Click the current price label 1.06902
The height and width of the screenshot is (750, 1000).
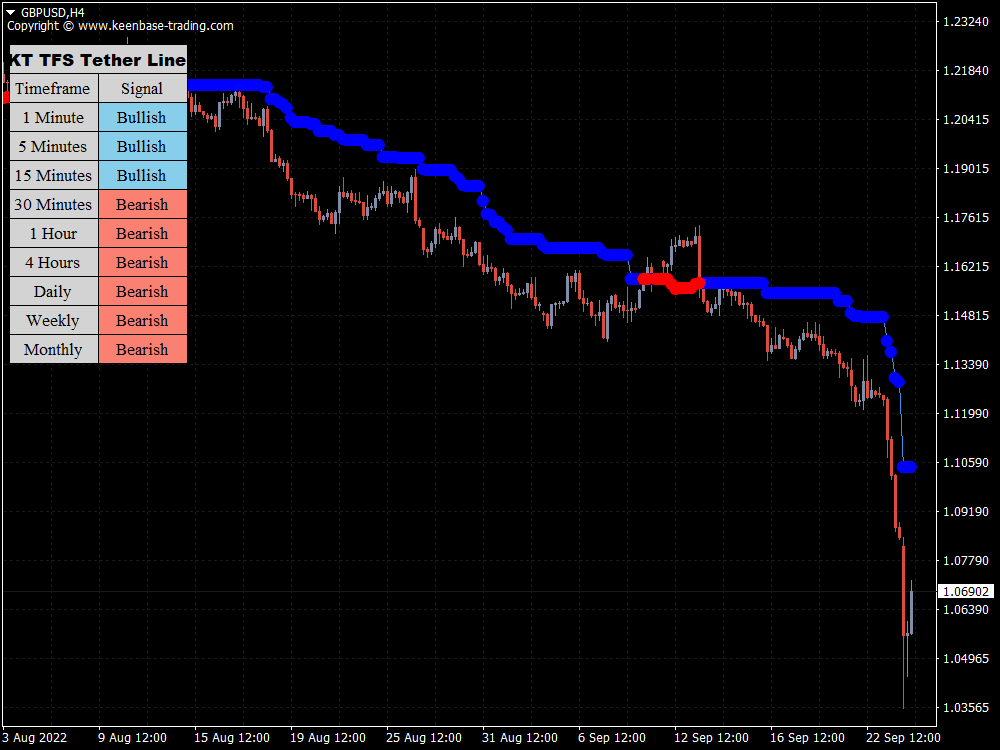coord(966,592)
